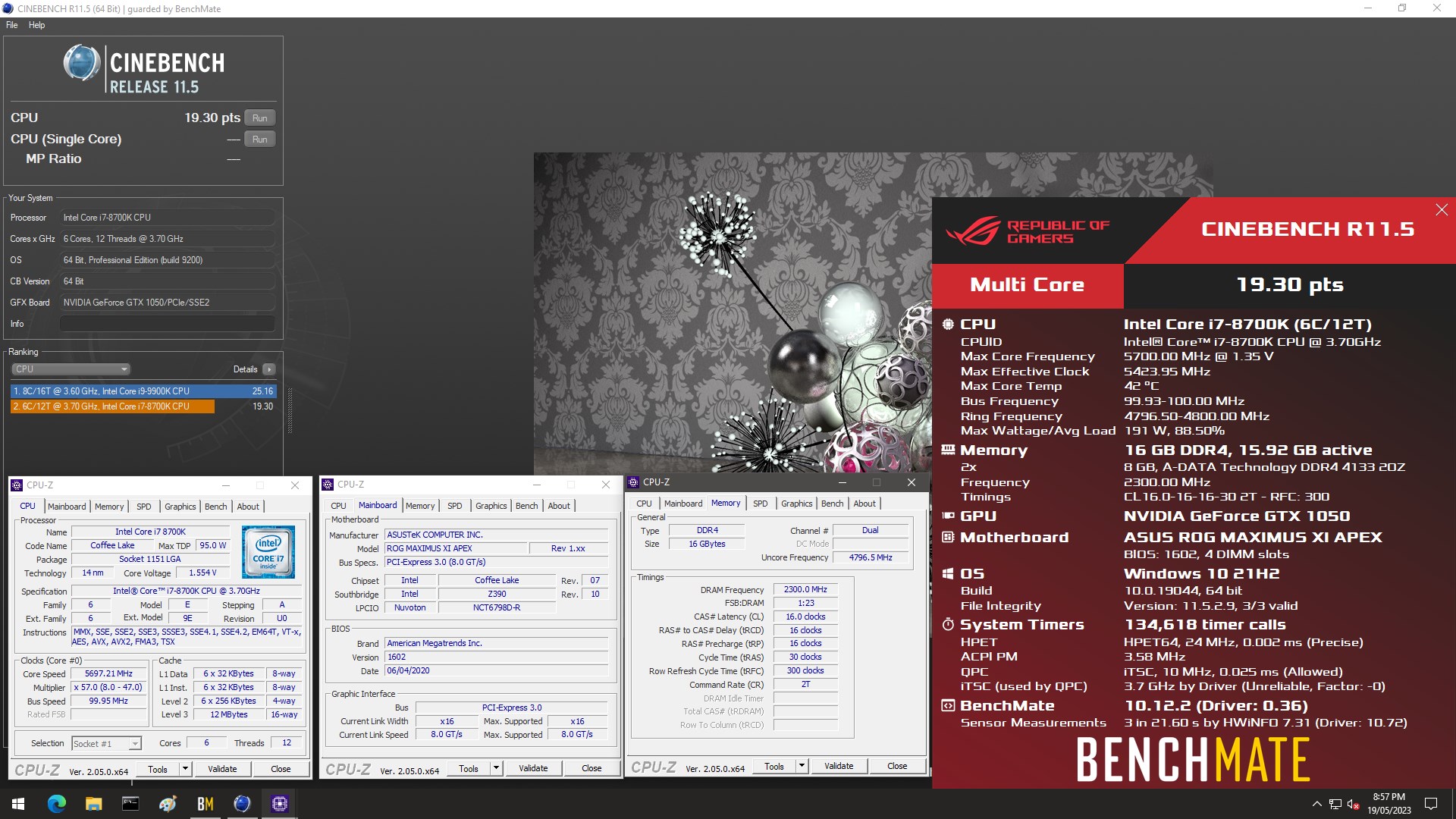
Task: Click the CPU-Z icon in middle window title bar
Action: coord(328,485)
